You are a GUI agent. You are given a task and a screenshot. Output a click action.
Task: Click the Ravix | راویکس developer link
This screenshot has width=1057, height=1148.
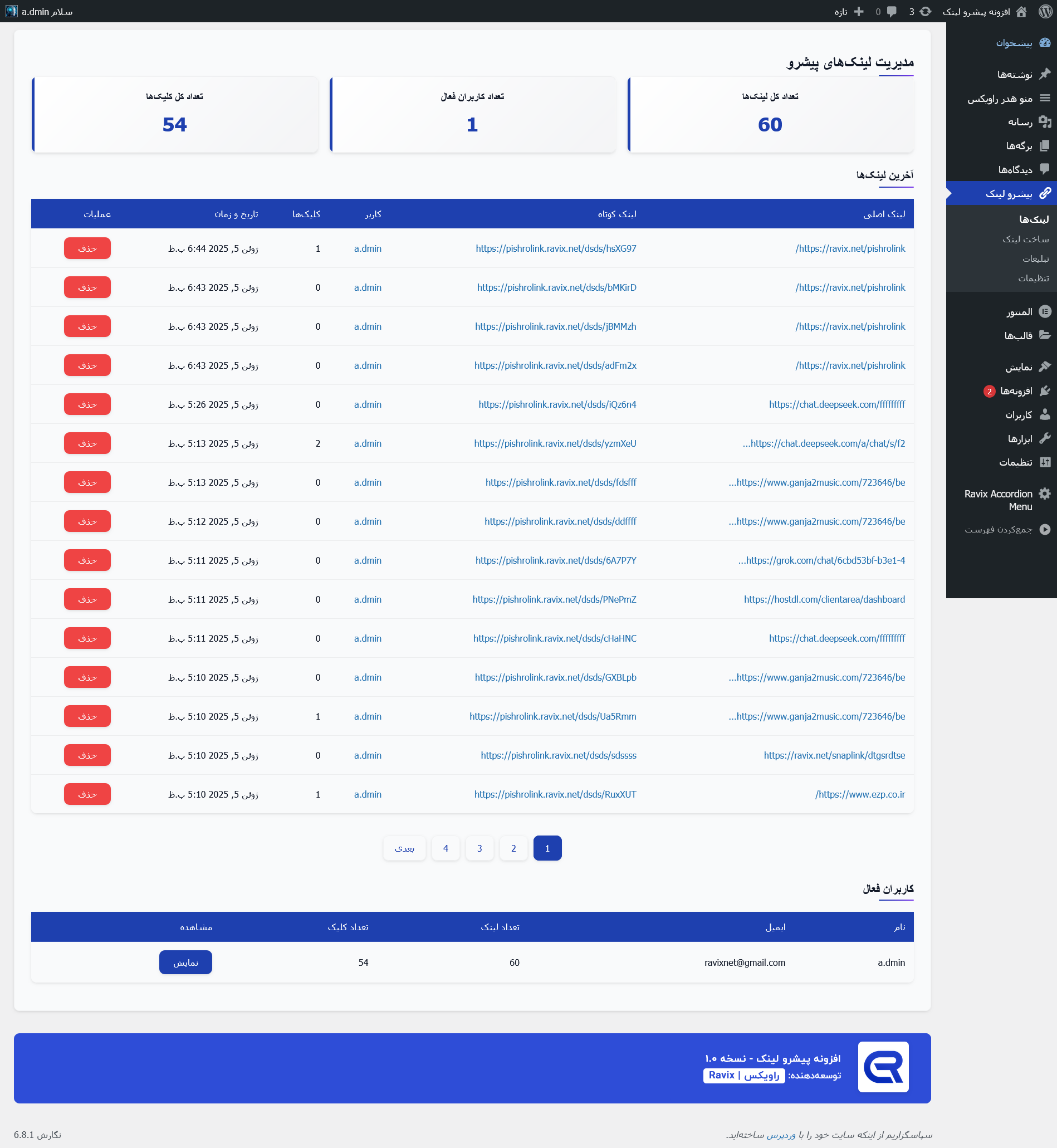743,1076
